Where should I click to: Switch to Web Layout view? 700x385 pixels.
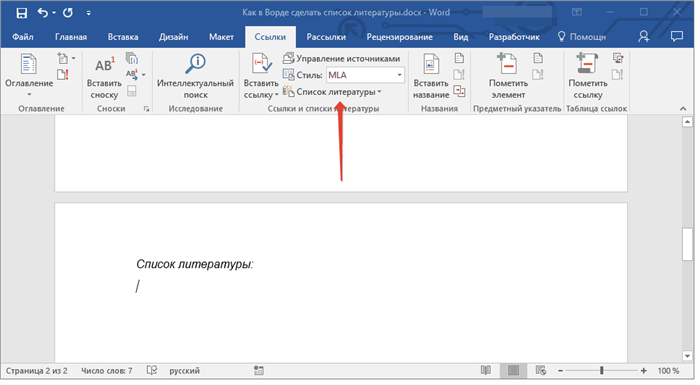541,370
